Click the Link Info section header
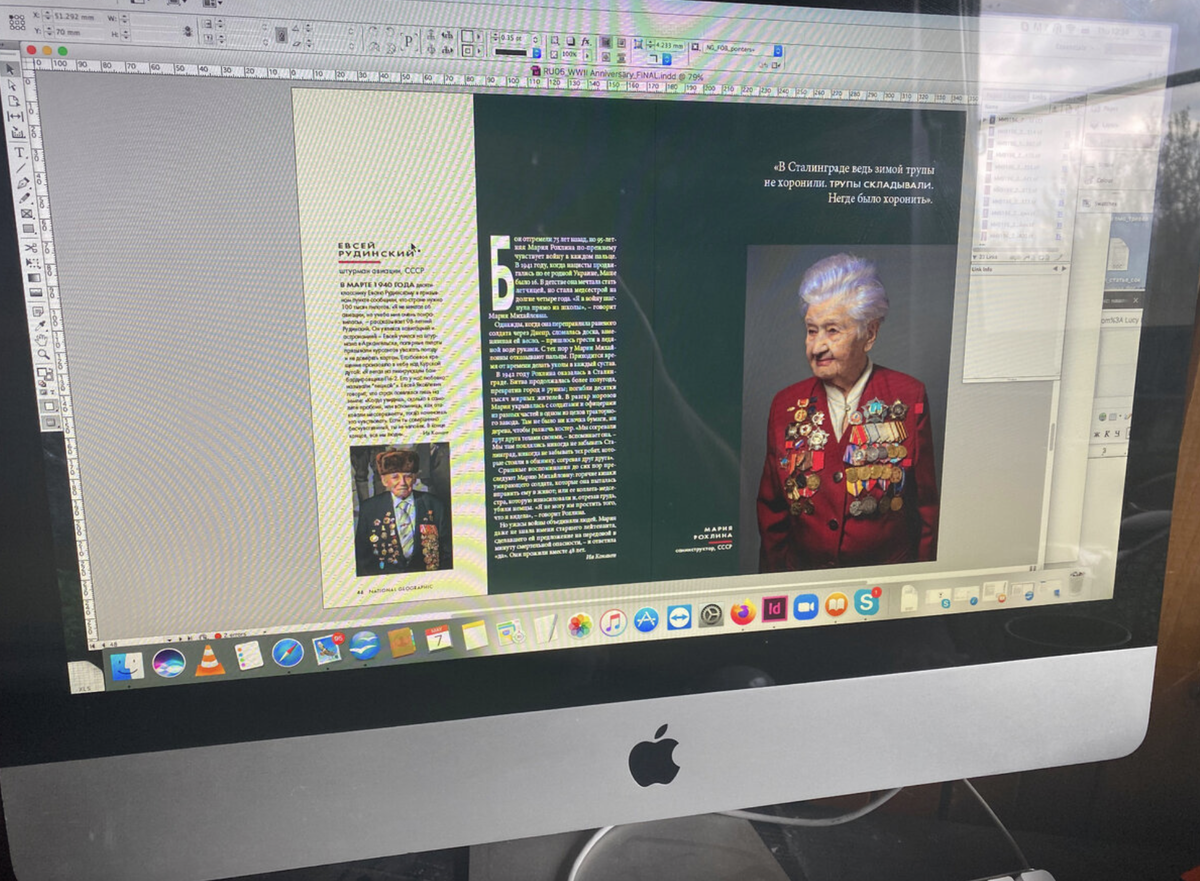This screenshot has height=881, width=1200. 1020,269
